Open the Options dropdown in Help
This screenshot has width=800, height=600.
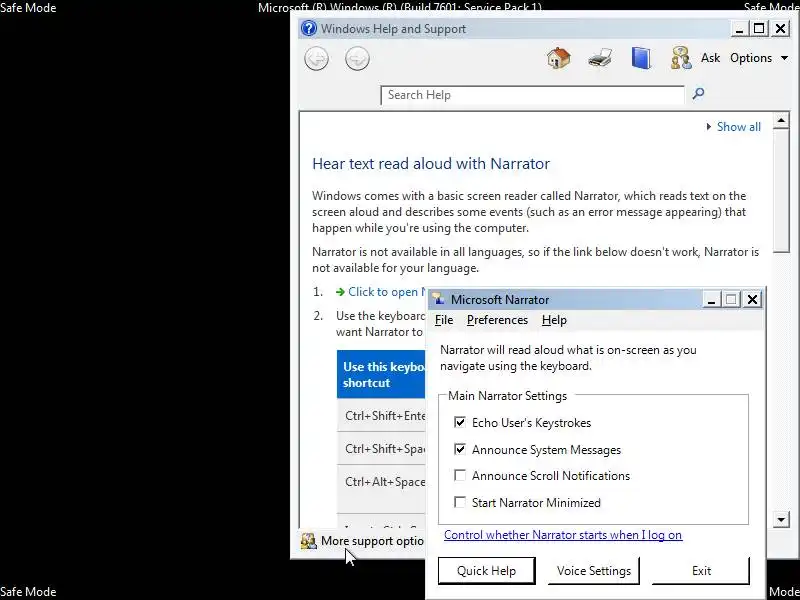[759, 58]
